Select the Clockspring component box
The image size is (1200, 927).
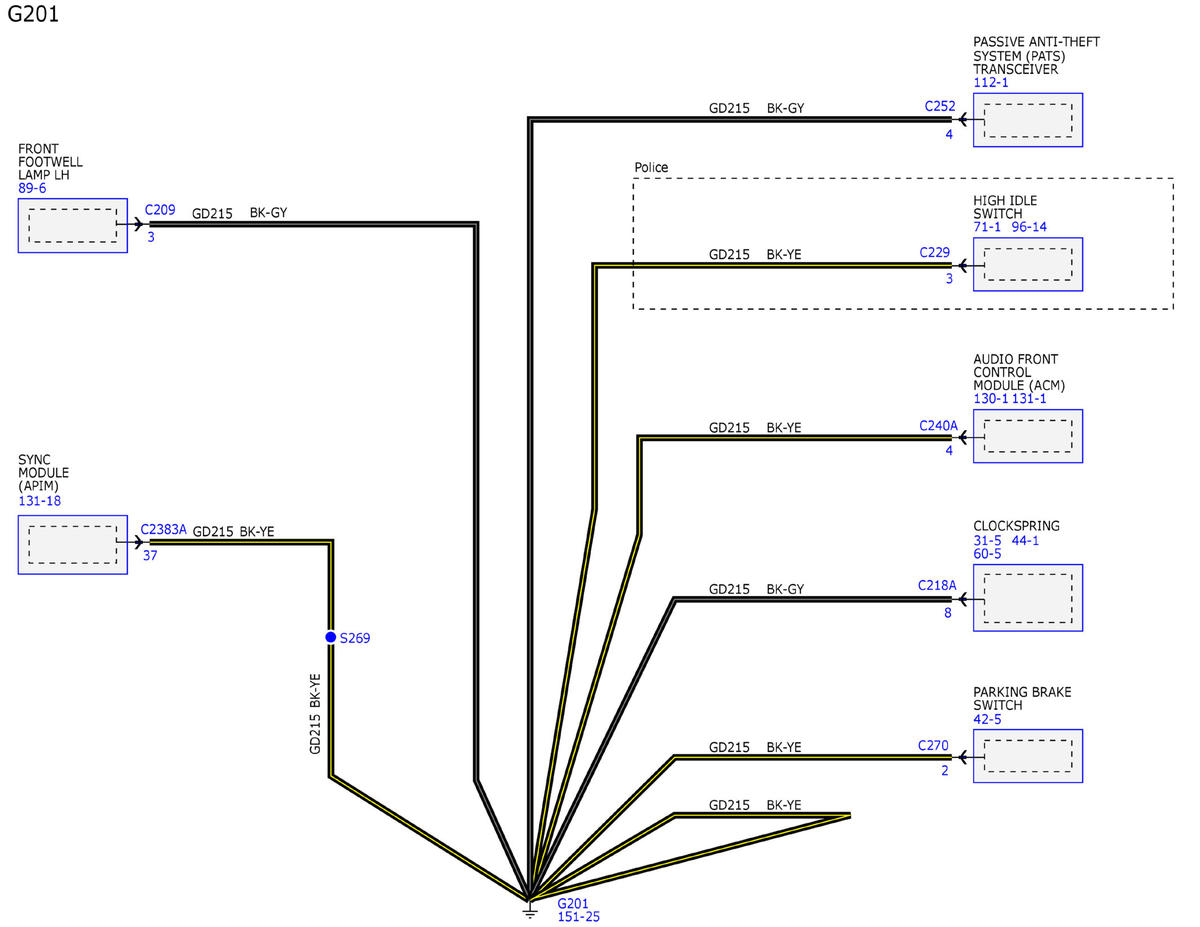(x=1028, y=598)
